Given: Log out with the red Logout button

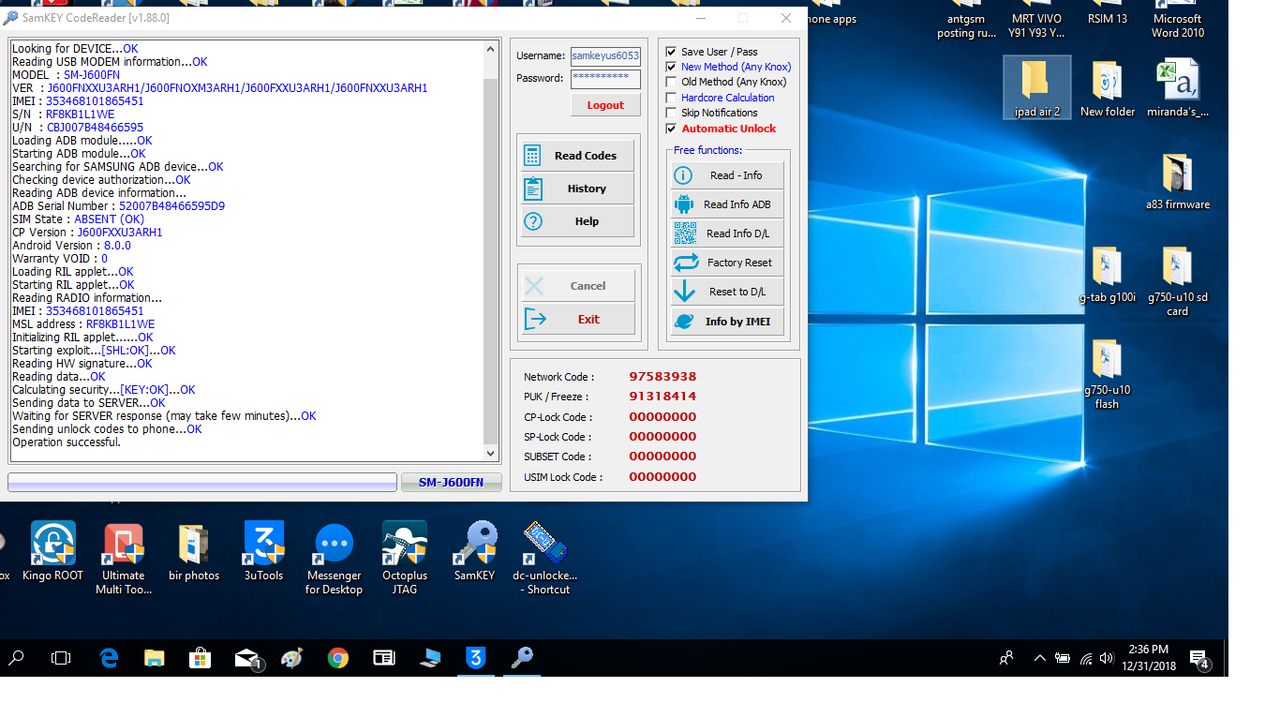Looking at the screenshot, I should pos(605,105).
